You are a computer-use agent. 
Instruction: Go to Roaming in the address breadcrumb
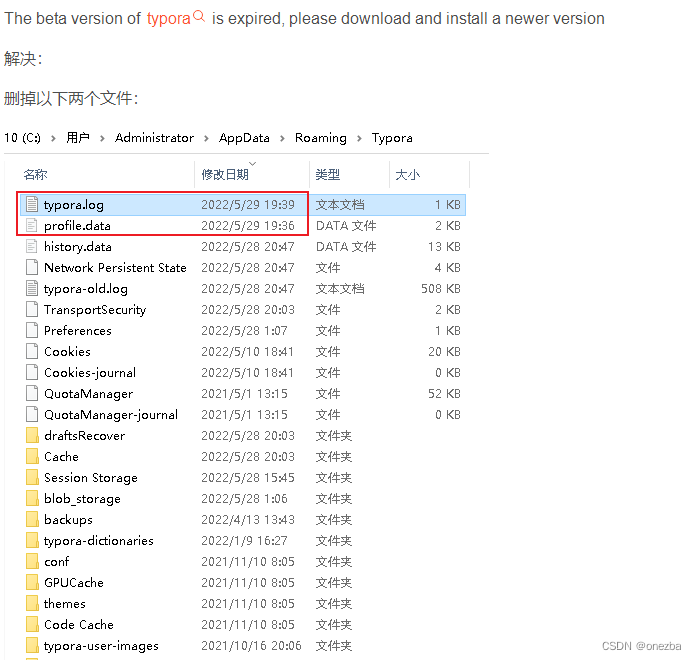coord(320,138)
